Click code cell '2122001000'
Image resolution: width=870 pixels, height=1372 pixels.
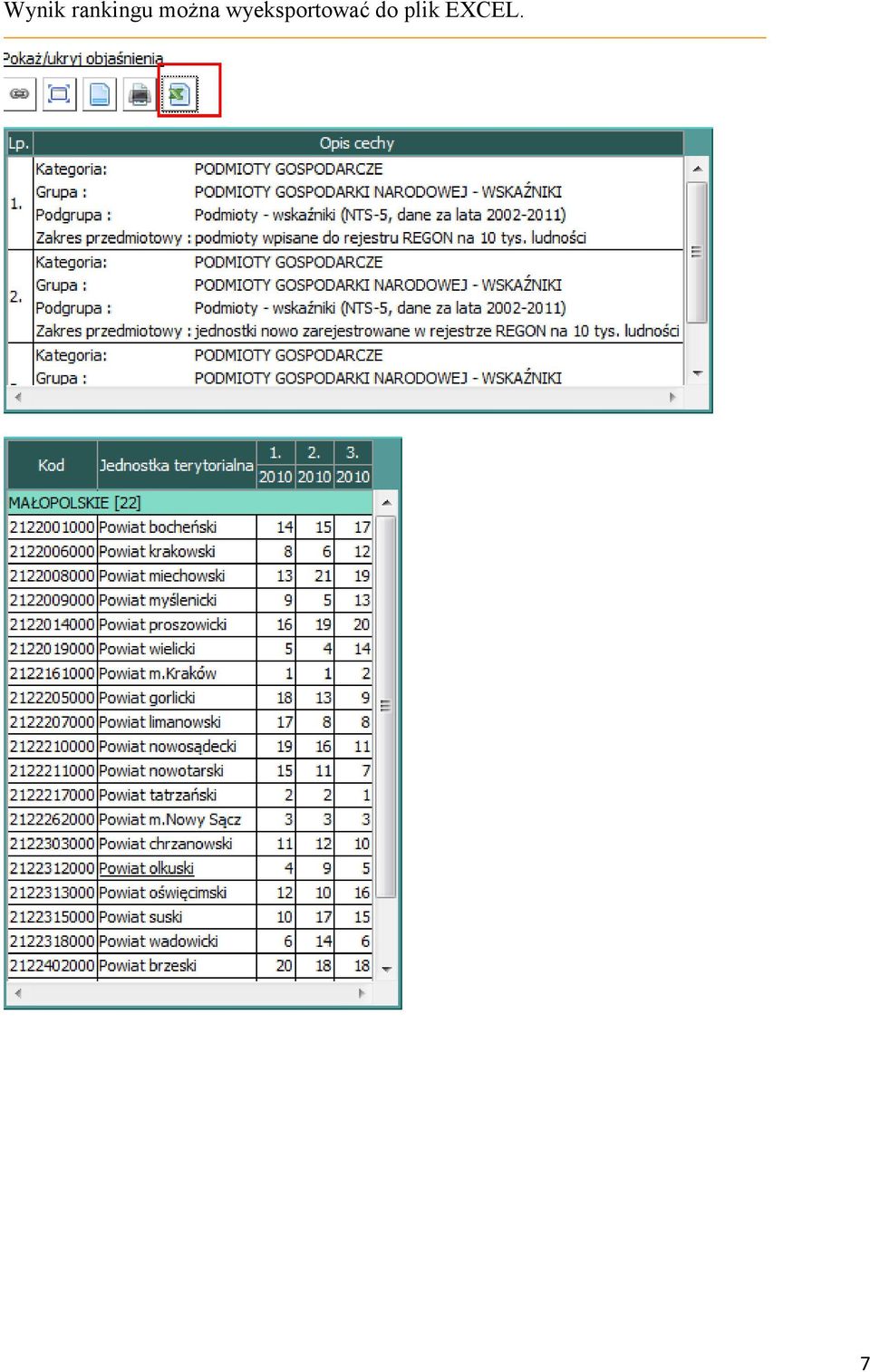(52, 527)
